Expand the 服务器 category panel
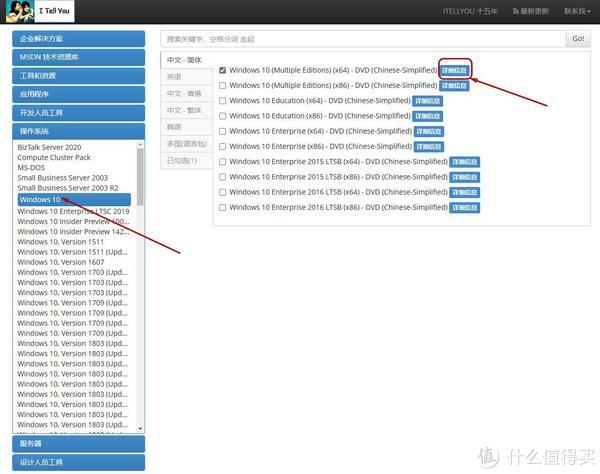The image size is (600, 474). [78, 443]
